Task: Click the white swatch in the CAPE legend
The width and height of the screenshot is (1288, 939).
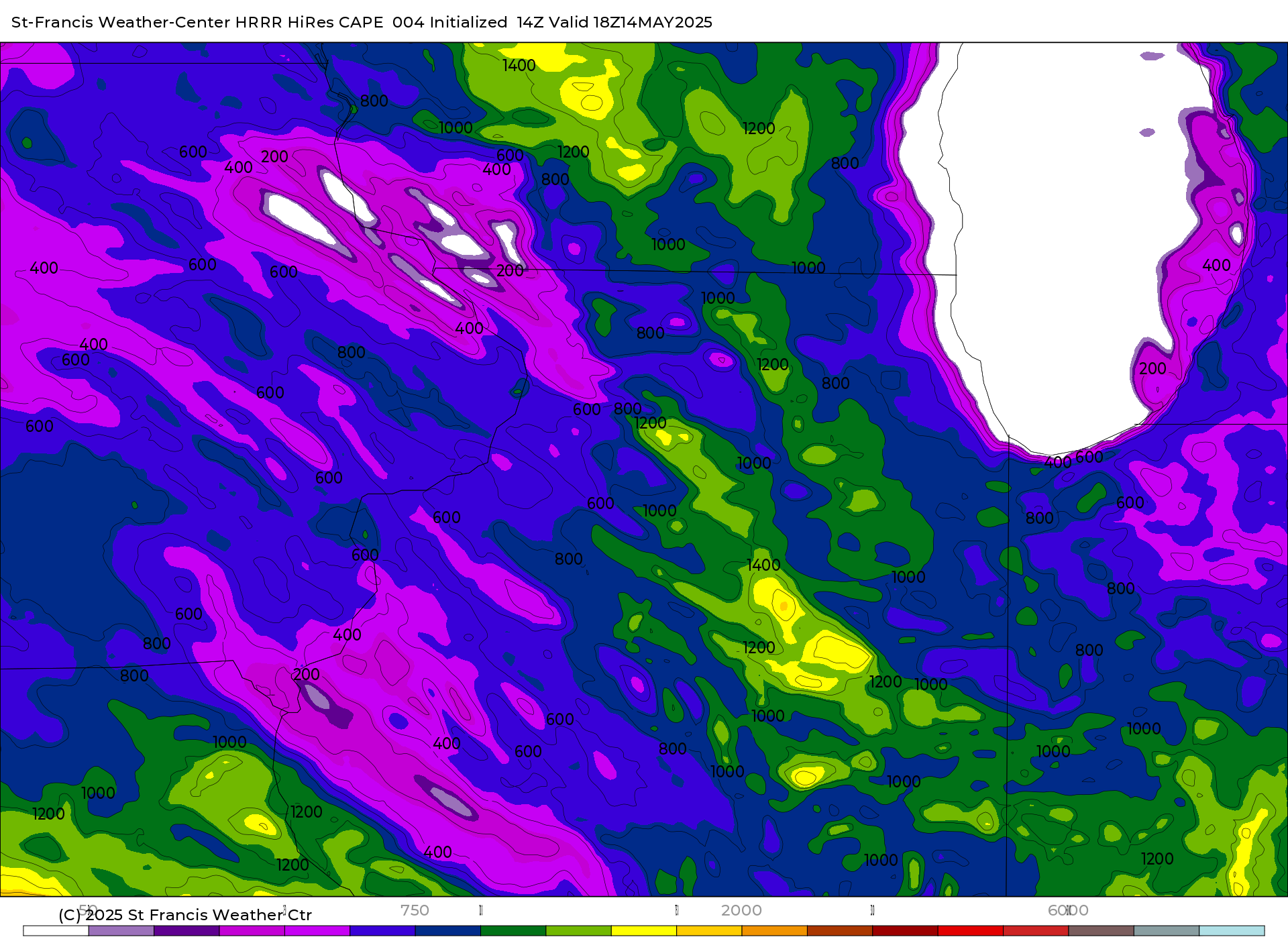Action: pyautogui.click(x=56, y=931)
